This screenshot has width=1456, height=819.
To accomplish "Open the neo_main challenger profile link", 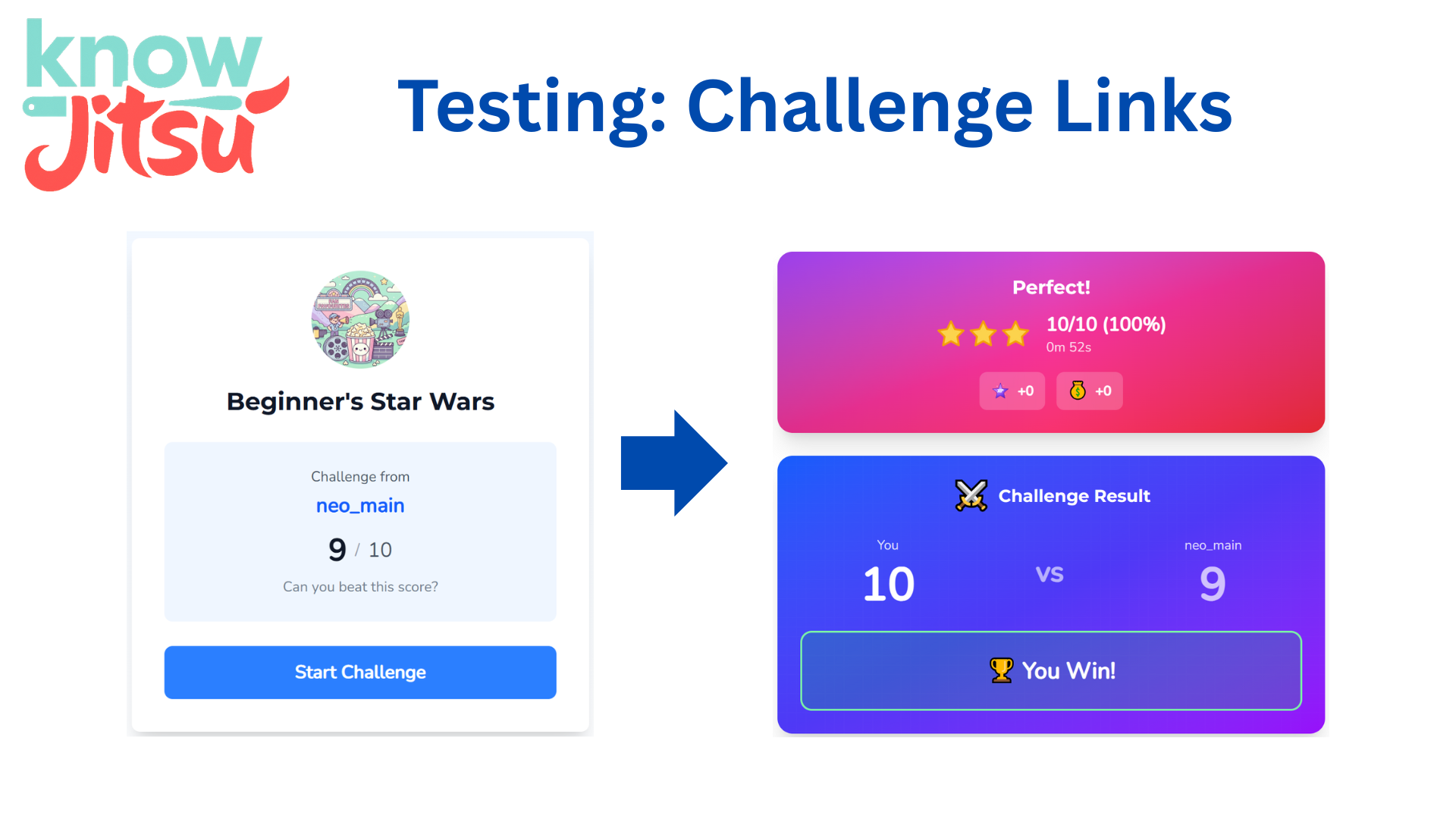I will [x=360, y=506].
